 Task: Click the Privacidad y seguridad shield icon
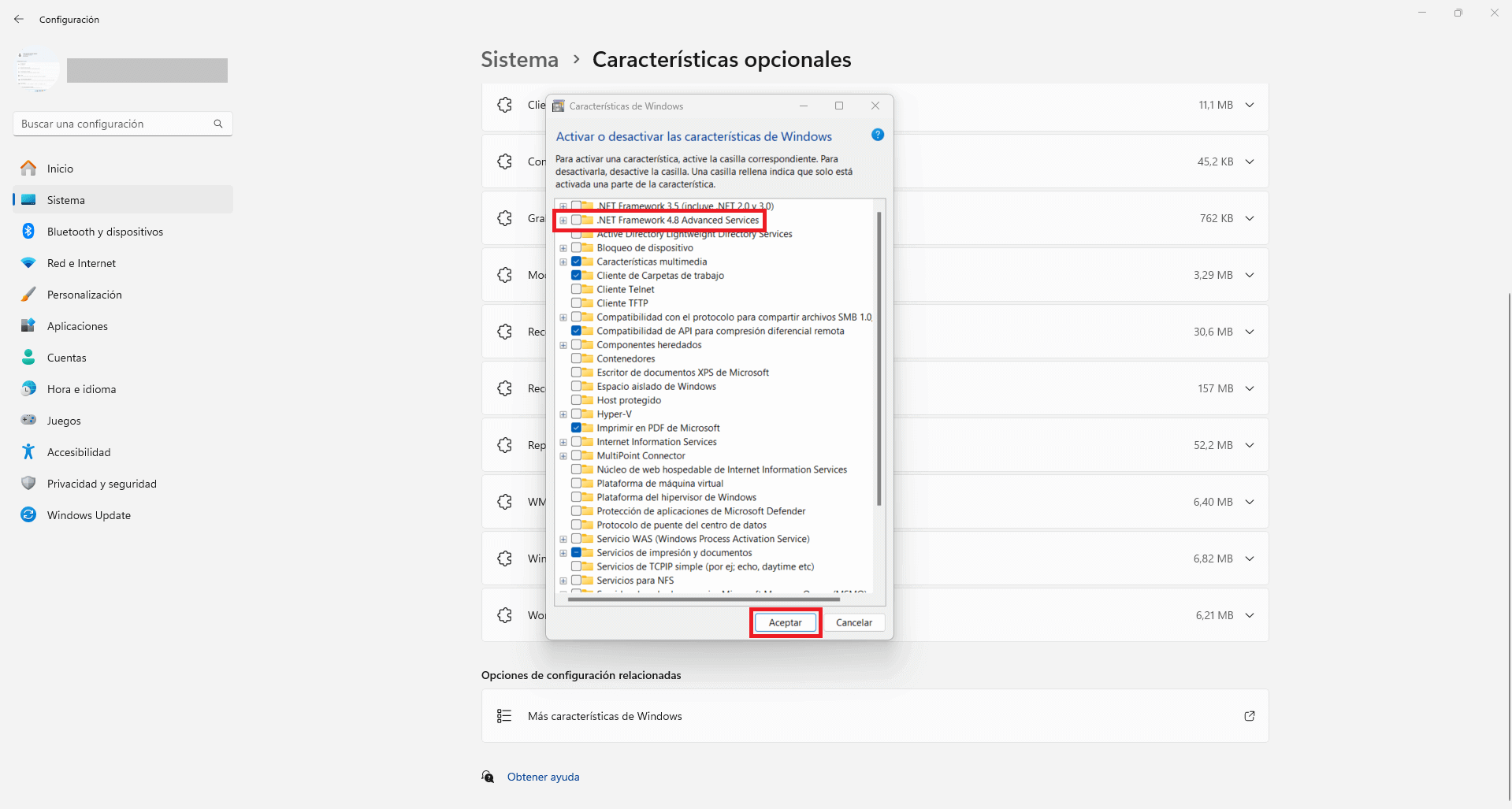pos(28,483)
